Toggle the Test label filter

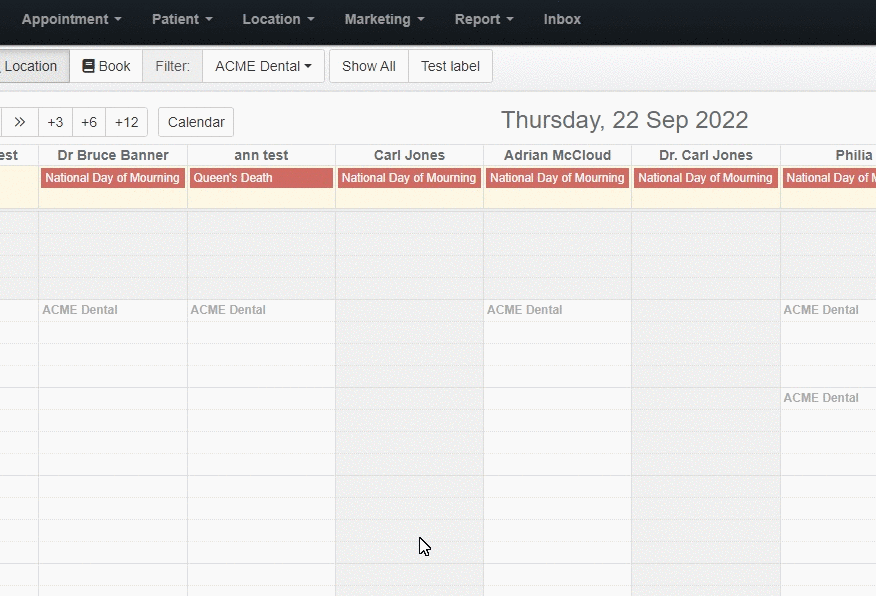click(x=450, y=66)
